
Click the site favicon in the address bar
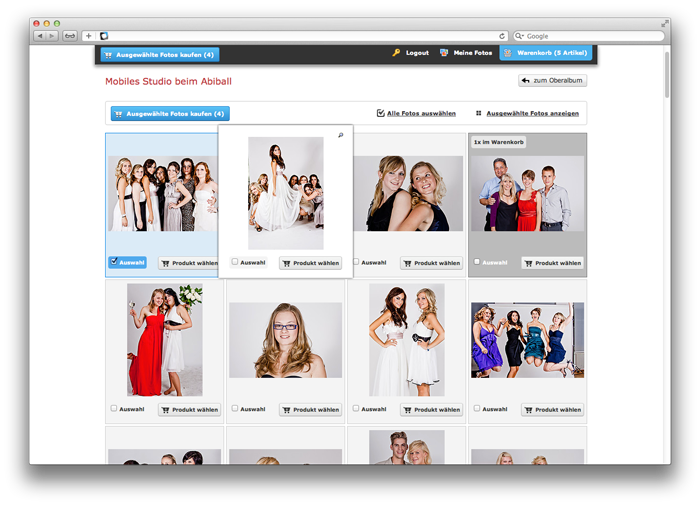click(104, 36)
